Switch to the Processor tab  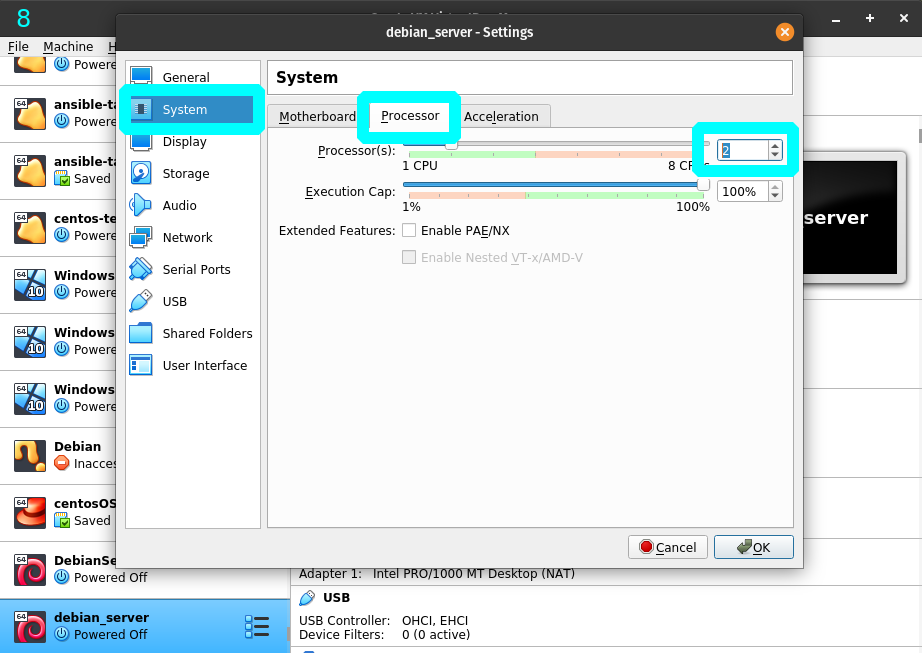coord(410,116)
